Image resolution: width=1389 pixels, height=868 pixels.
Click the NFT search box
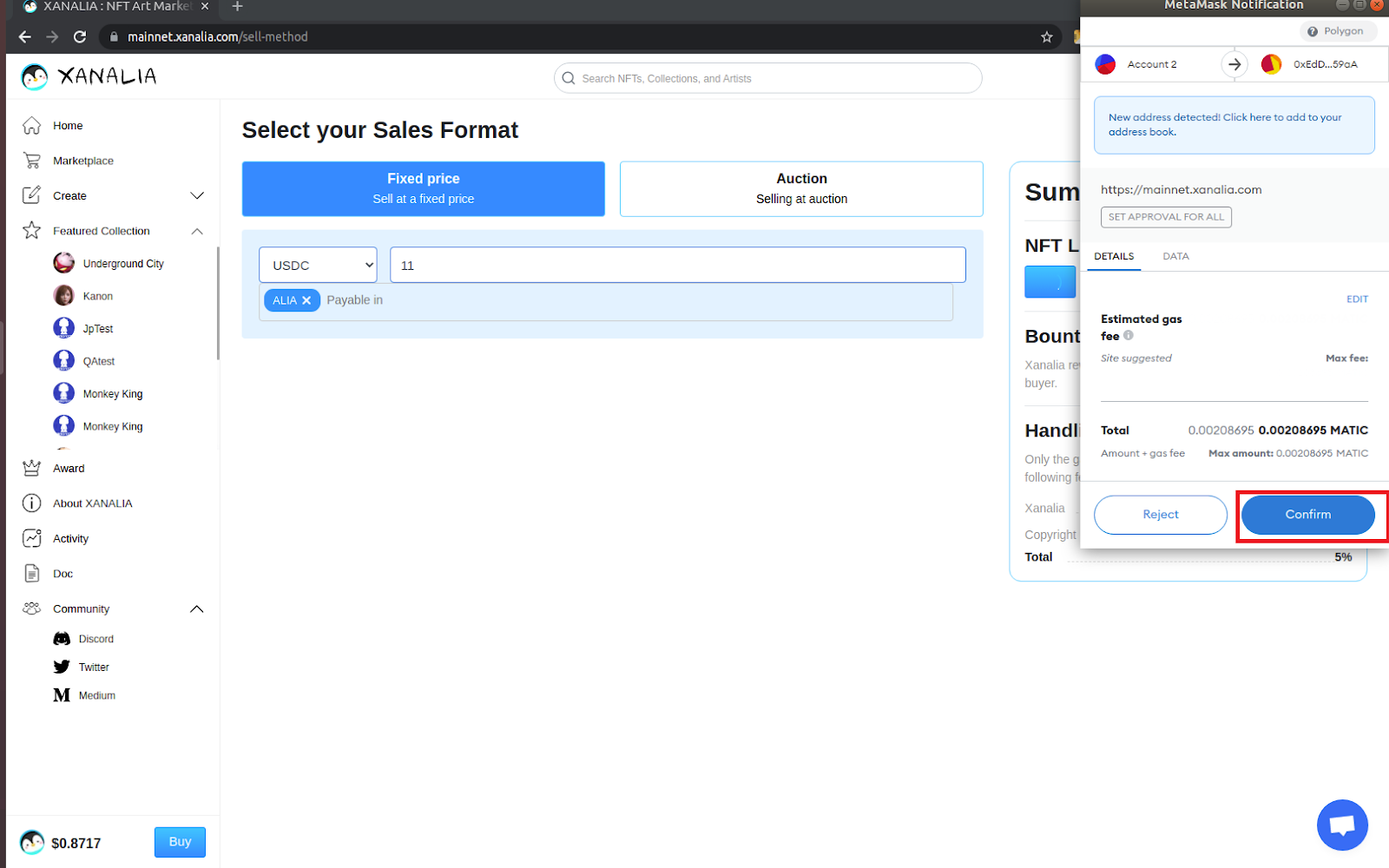(x=768, y=78)
